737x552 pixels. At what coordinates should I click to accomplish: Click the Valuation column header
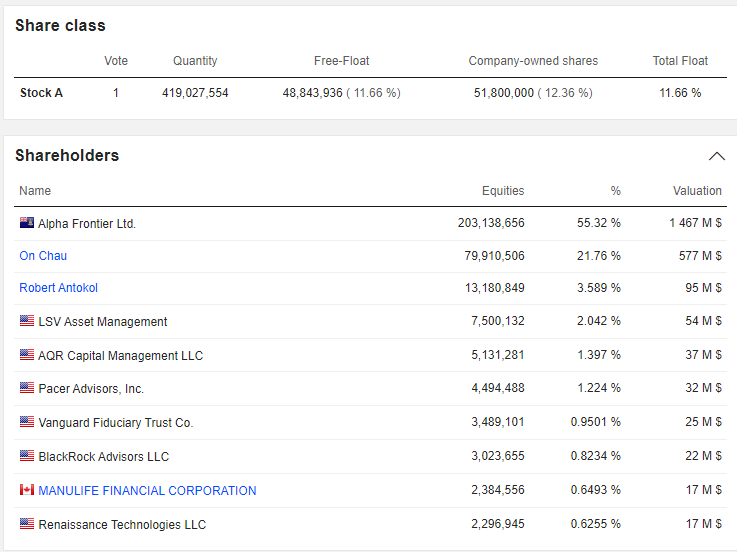click(697, 191)
